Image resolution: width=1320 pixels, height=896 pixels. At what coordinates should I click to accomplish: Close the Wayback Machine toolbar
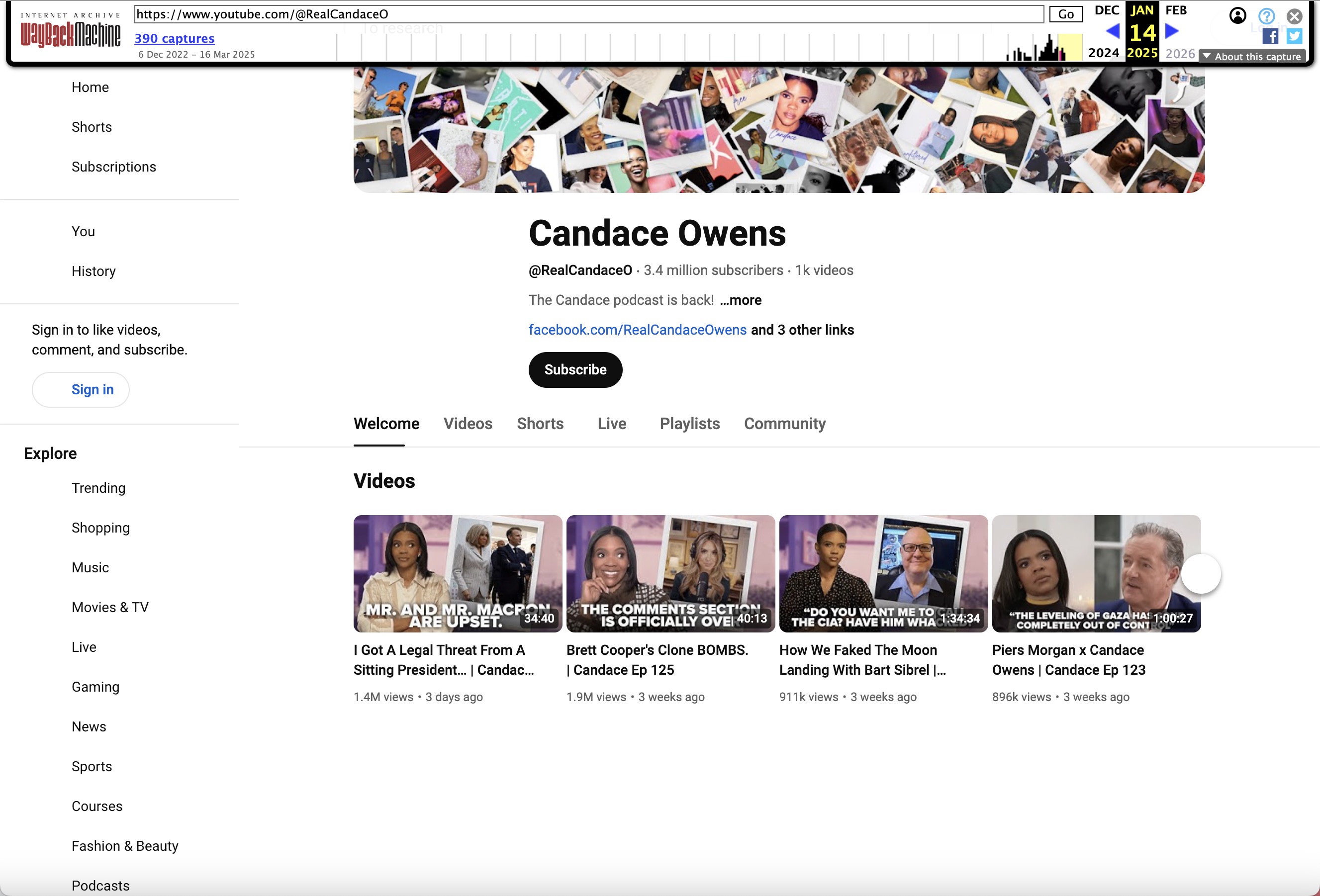pos(1295,15)
